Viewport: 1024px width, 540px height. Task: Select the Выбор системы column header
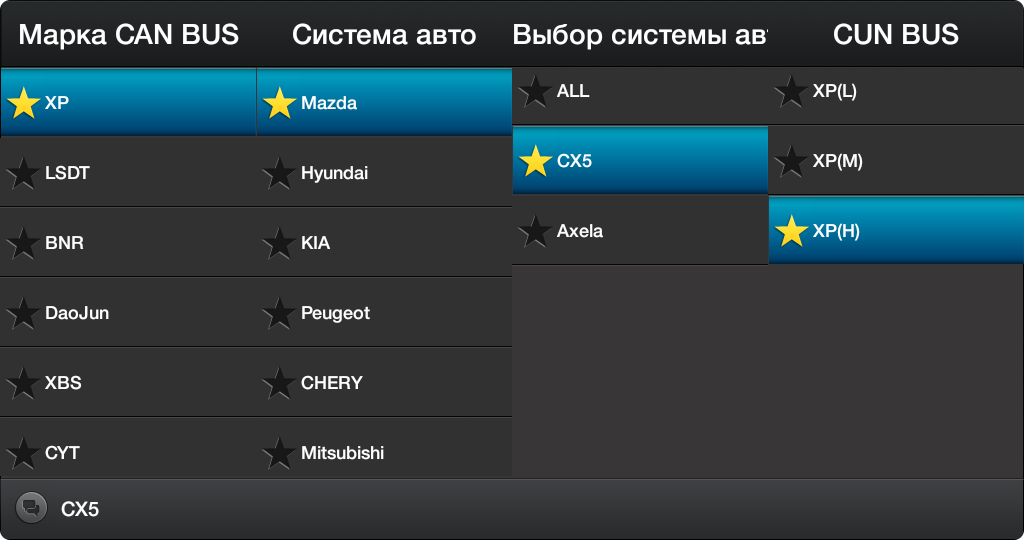click(640, 34)
